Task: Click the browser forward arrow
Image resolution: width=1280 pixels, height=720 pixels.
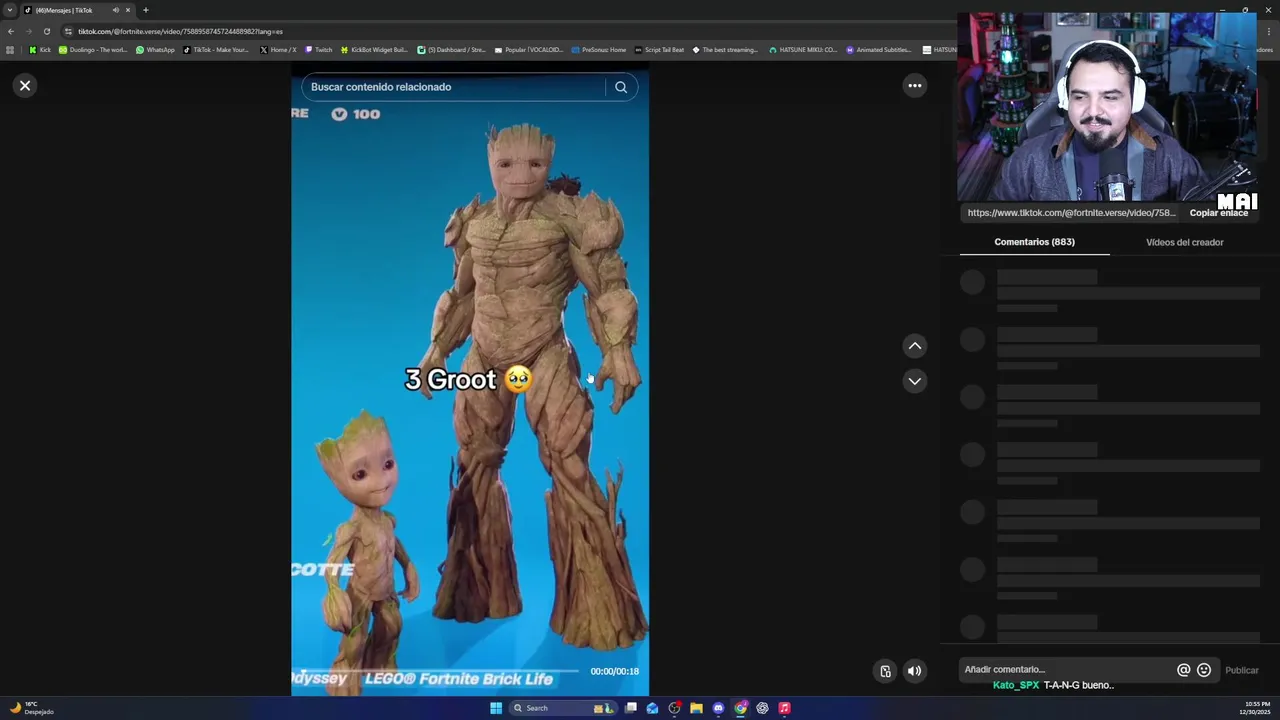Action: click(29, 31)
